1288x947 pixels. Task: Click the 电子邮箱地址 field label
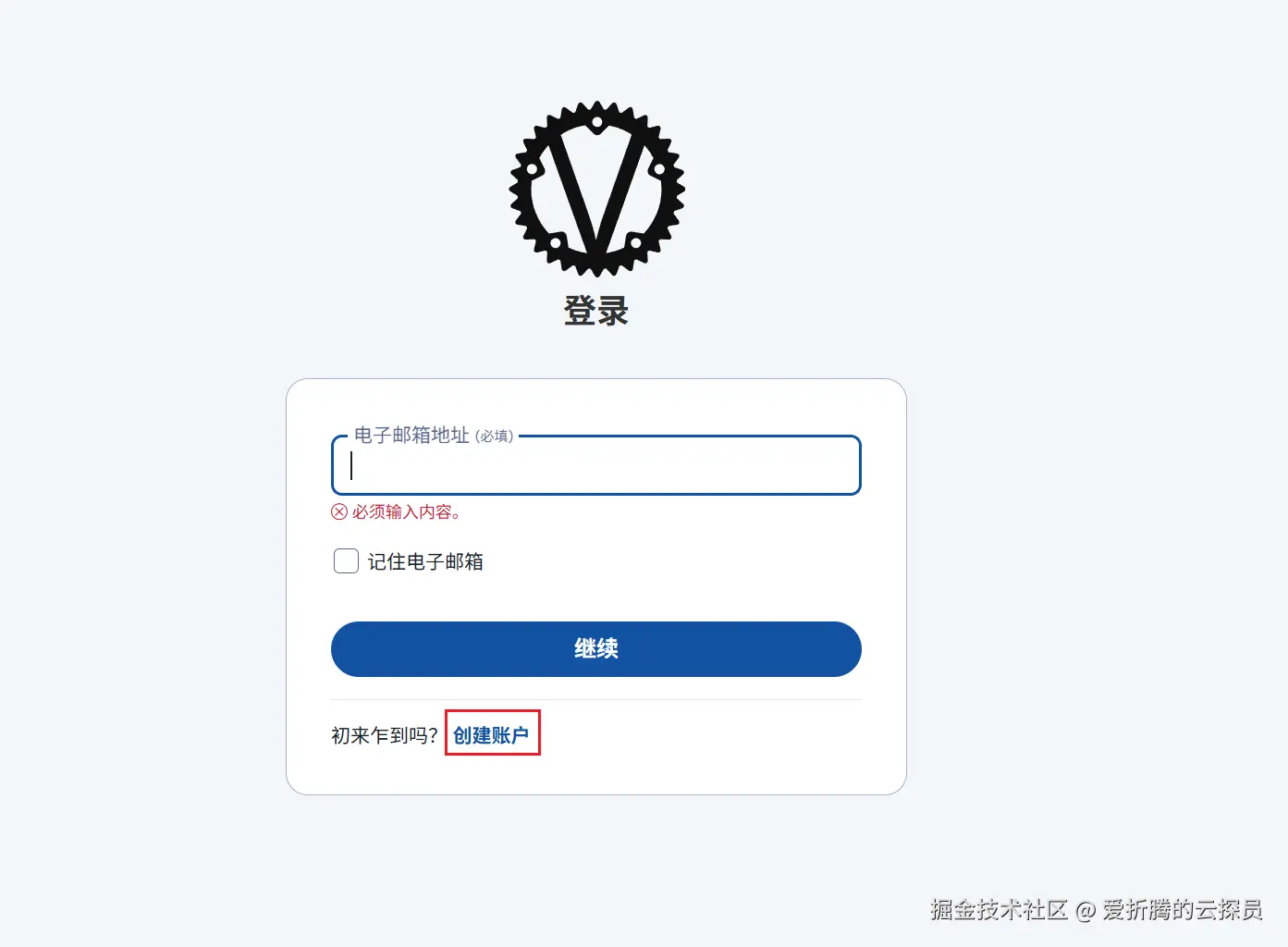[411, 436]
